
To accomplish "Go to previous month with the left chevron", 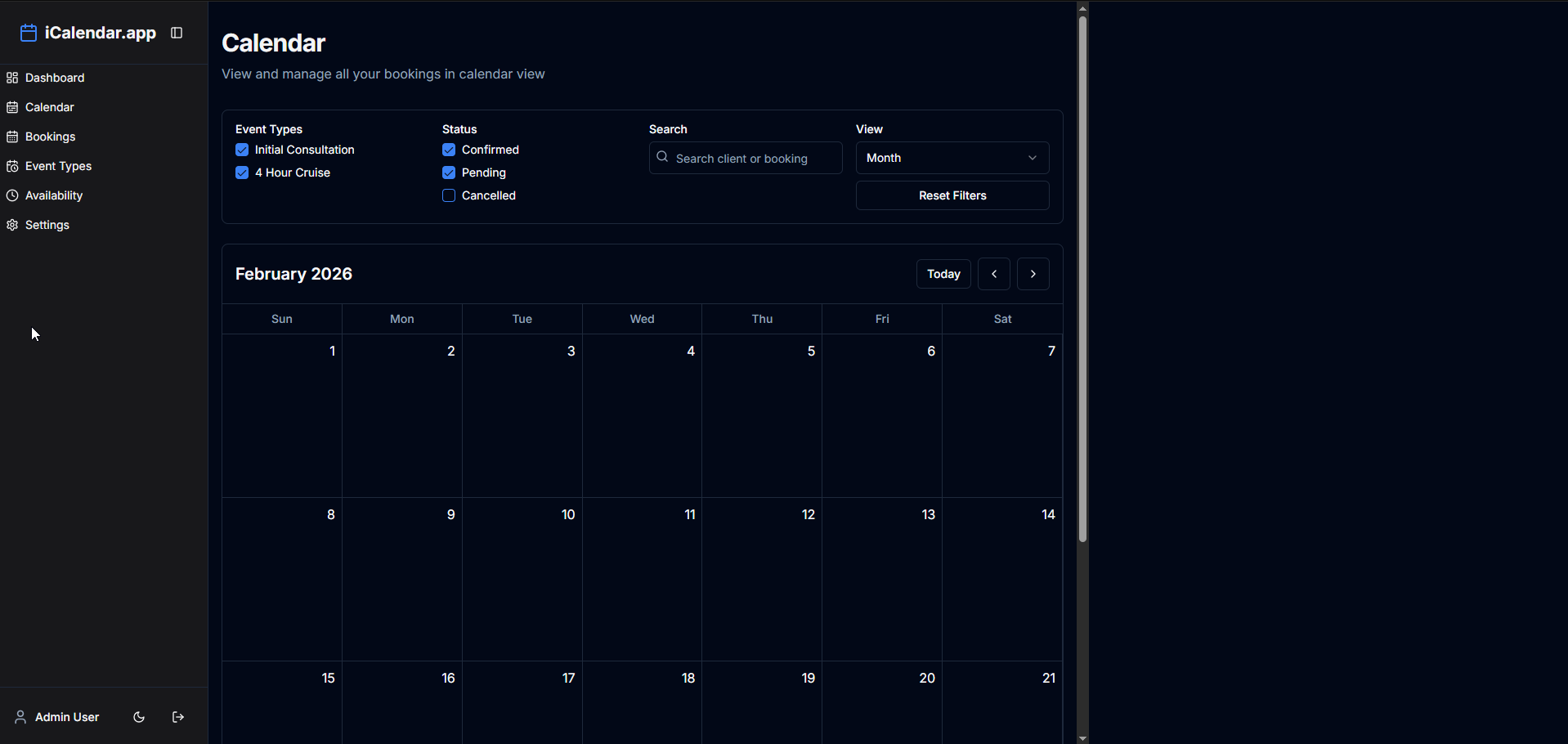I will [993, 274].
